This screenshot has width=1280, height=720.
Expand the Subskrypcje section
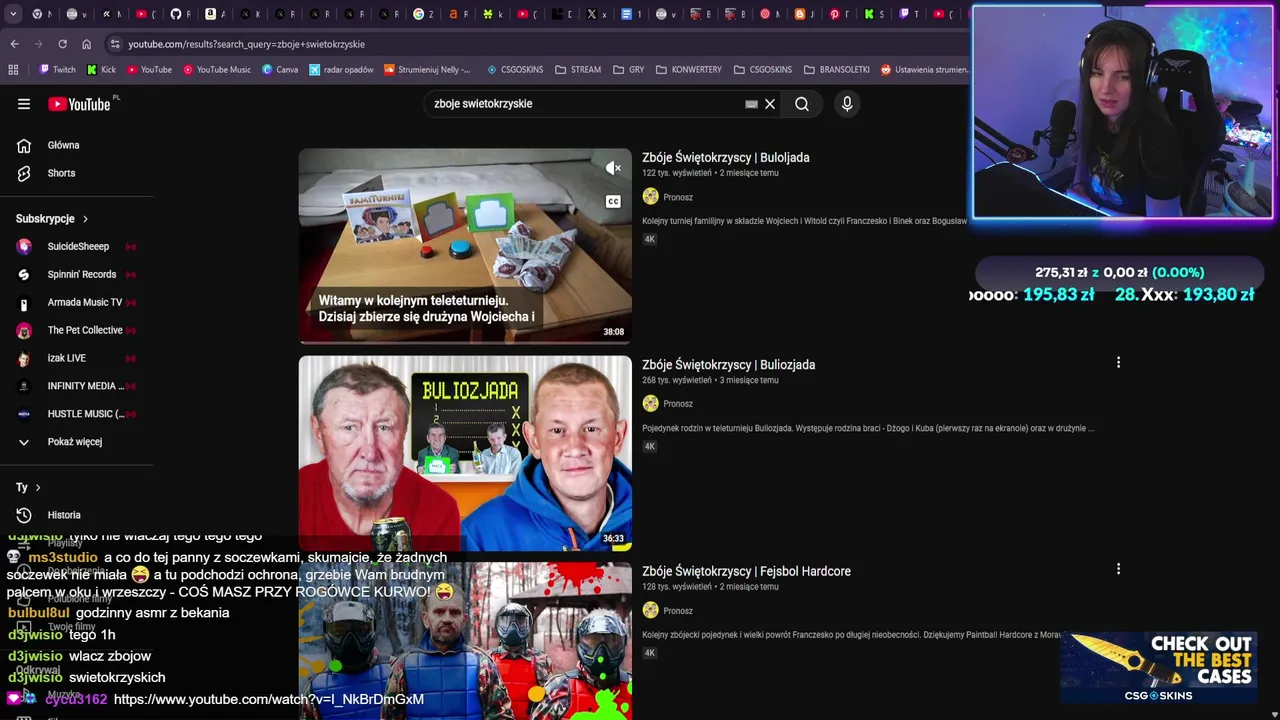52,219
